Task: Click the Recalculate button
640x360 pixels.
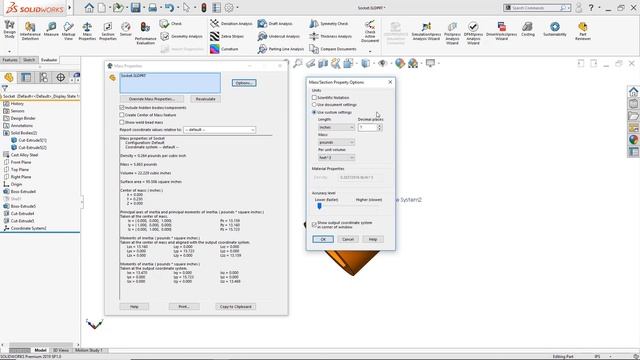Action: coord(205,99)
